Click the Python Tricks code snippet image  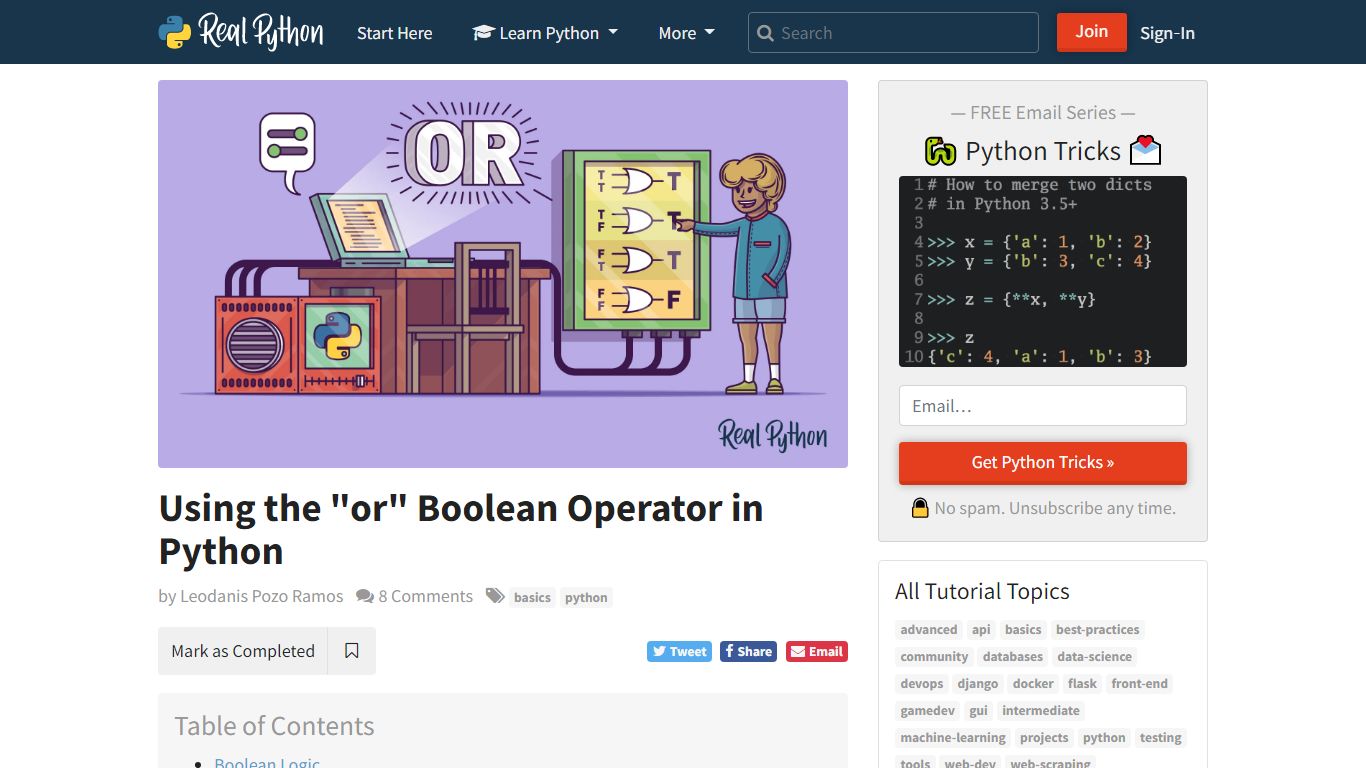click(1043, 271)
